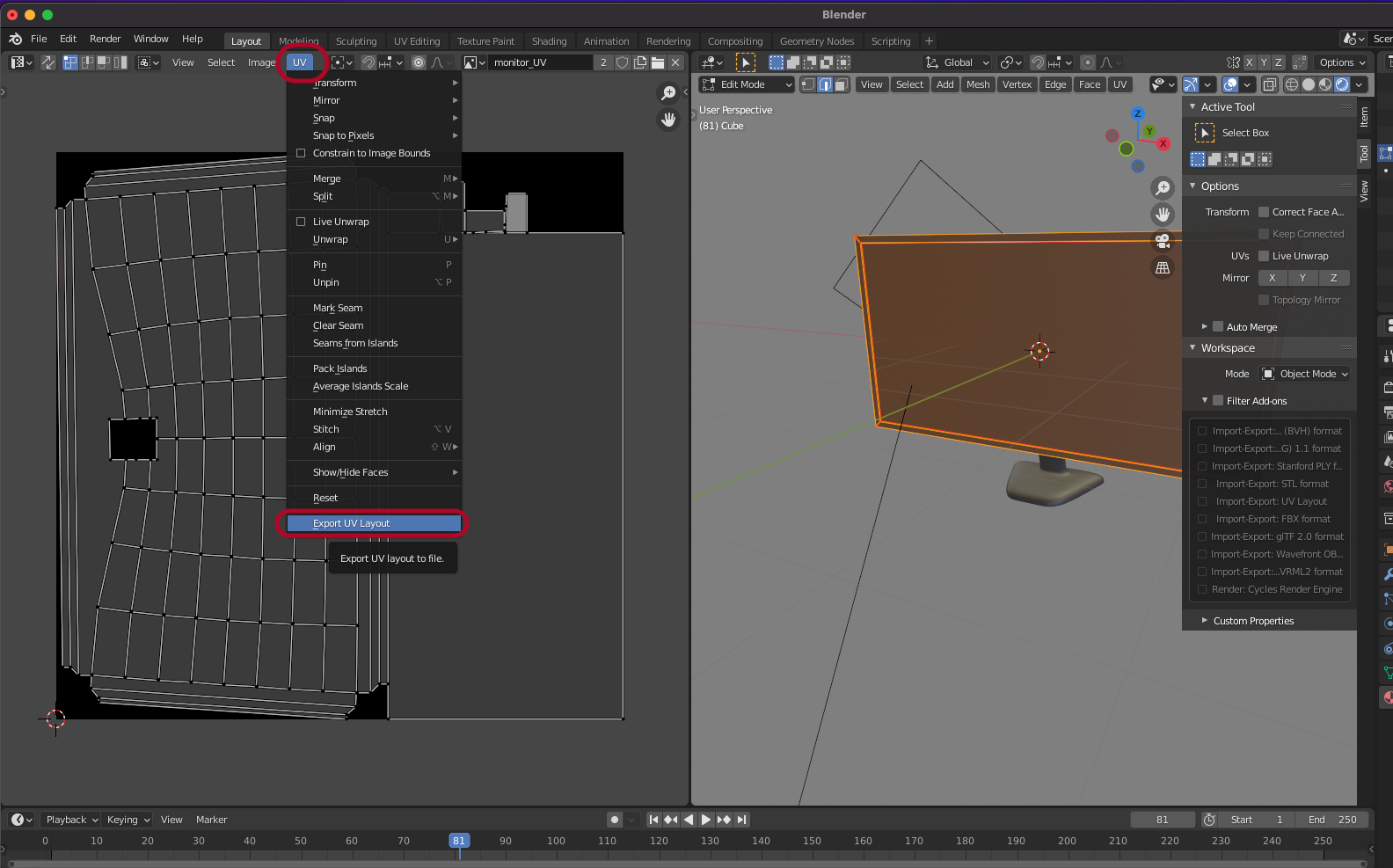Toggle mirror X axis button
The height and width of the screenshot is (868, 1393).
(x=1273, y=278)
